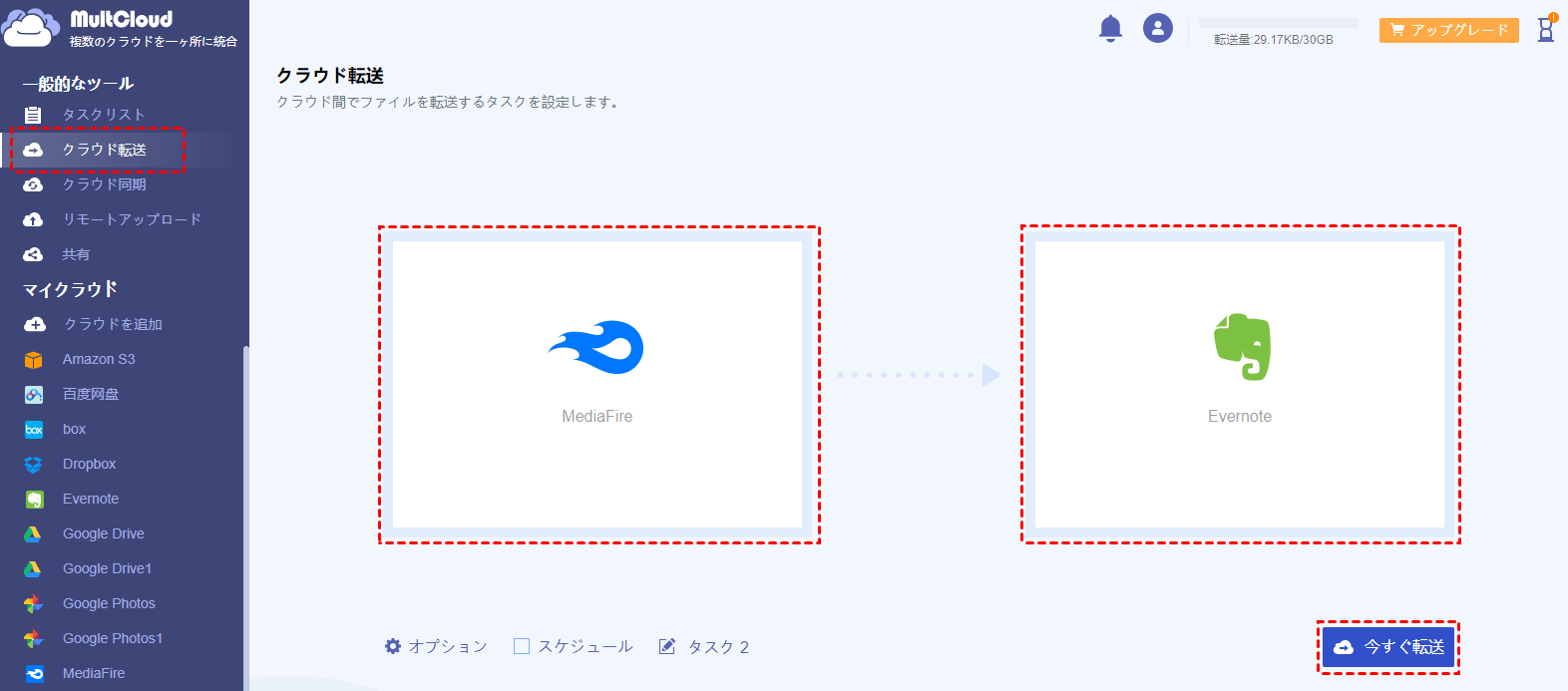This screenshot has width=1568, height=691.
Task: Click the マイクラウド section heading
Action: (x=71, y=289)
